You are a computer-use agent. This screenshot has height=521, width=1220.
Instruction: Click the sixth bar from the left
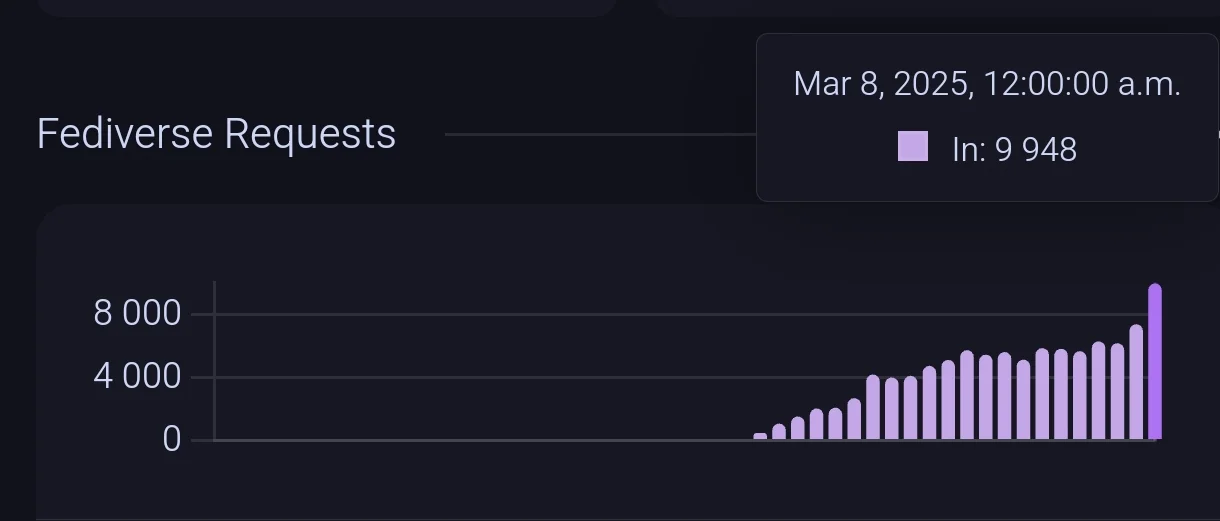tap(854, 419)
